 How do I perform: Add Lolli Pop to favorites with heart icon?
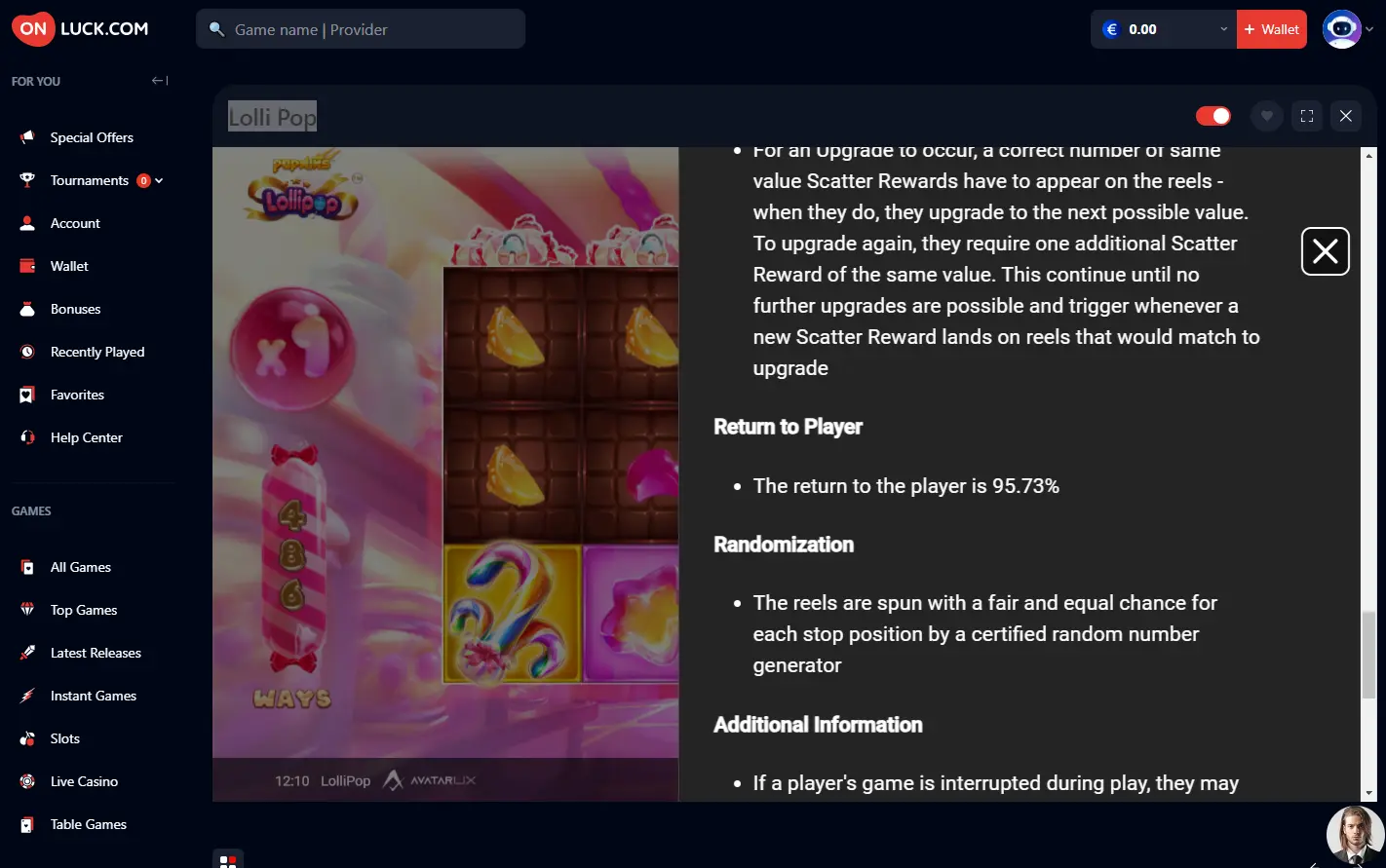[1266, 116]
